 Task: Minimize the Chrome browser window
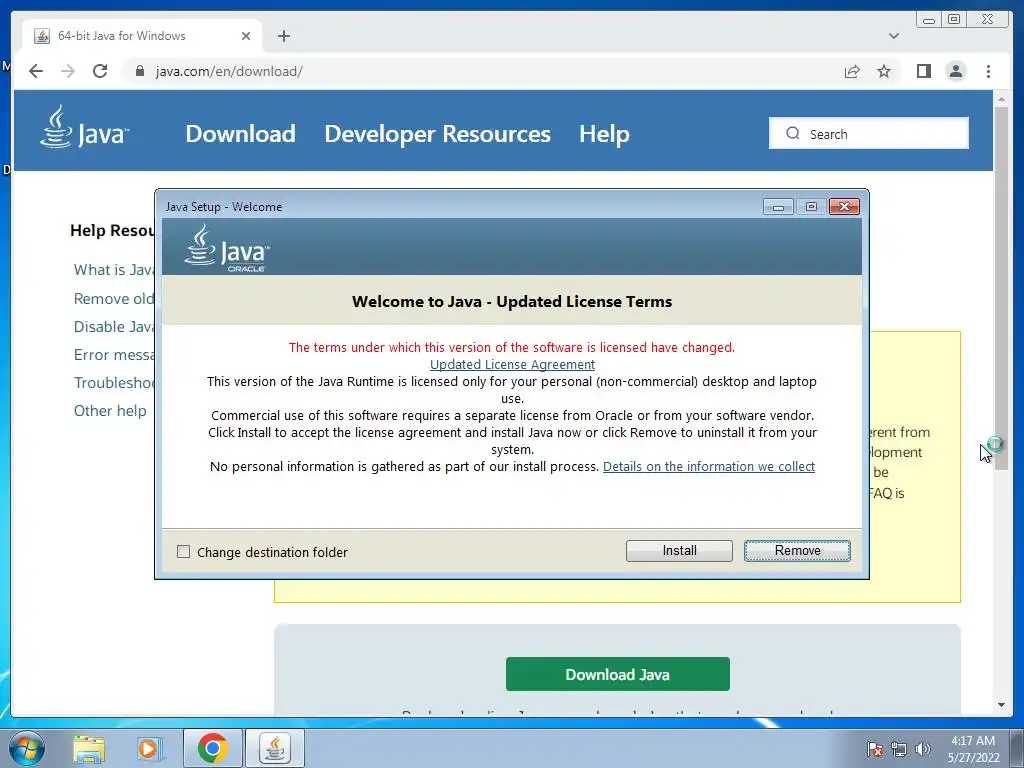click(929, 20)
